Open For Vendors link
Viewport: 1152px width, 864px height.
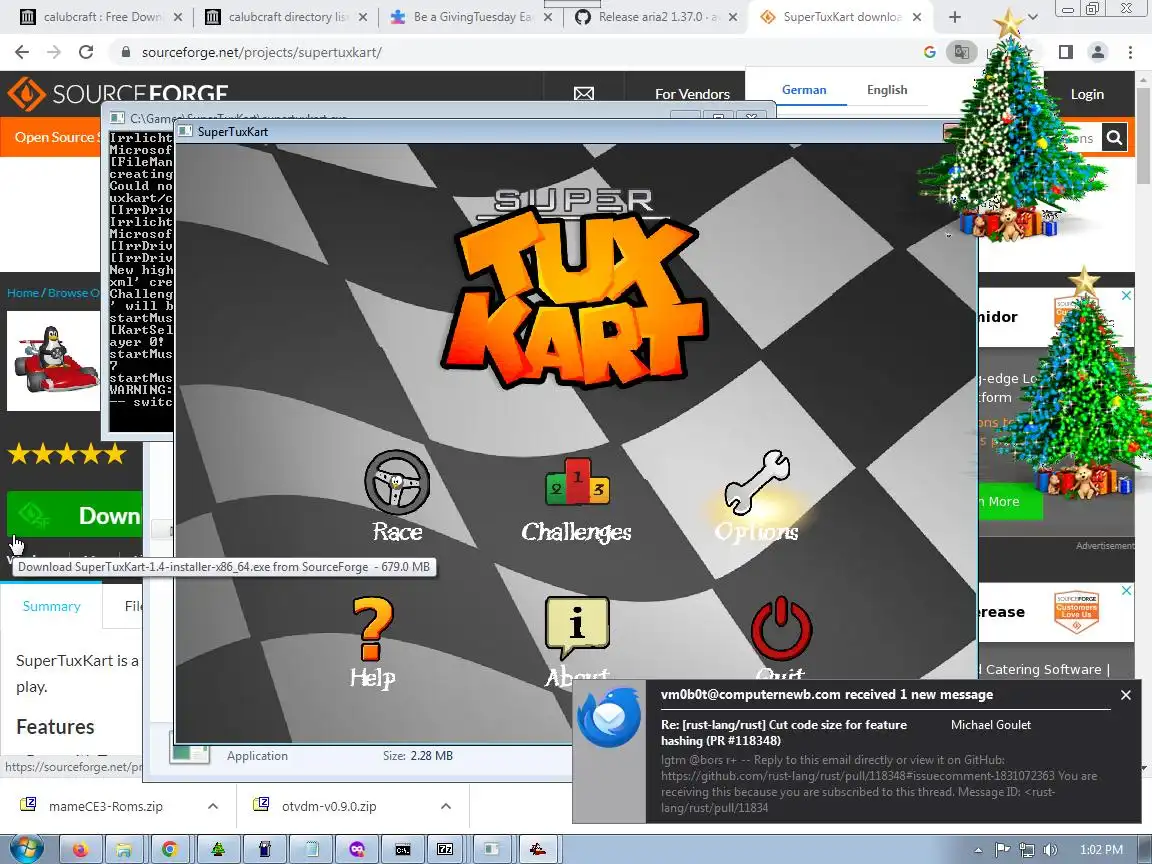pos(692,94)
